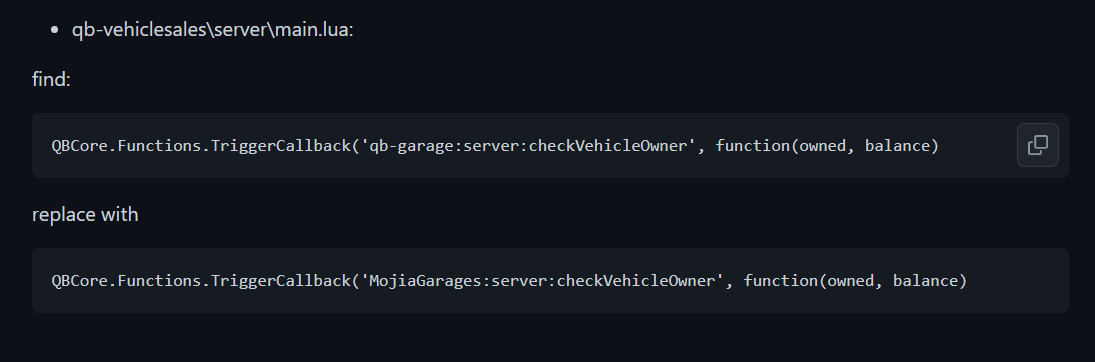Click 'Functions' in the first code line
The width and height of the screenshot is (1095, 362).
point(159,146)
